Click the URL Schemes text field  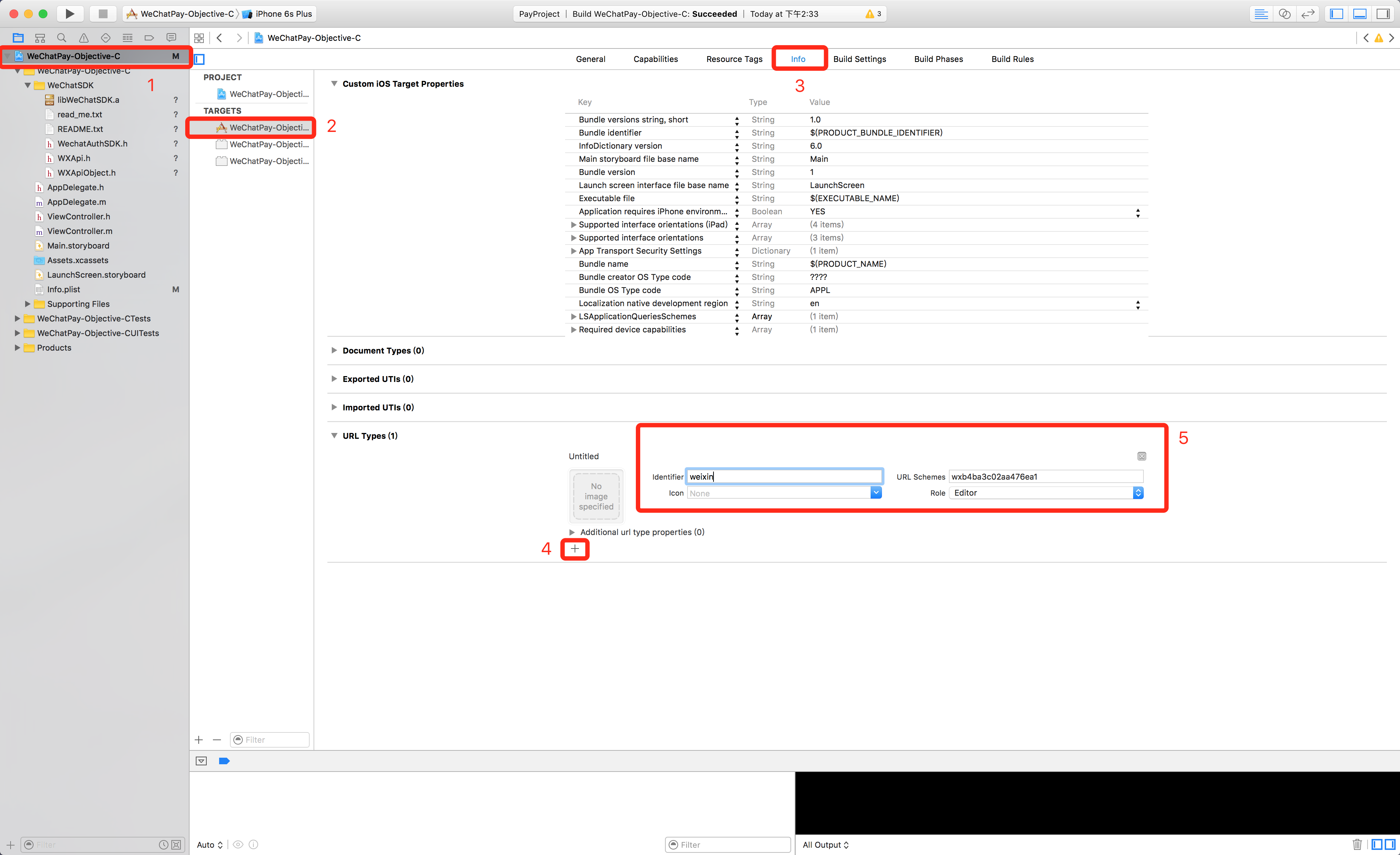[1046, 477]
